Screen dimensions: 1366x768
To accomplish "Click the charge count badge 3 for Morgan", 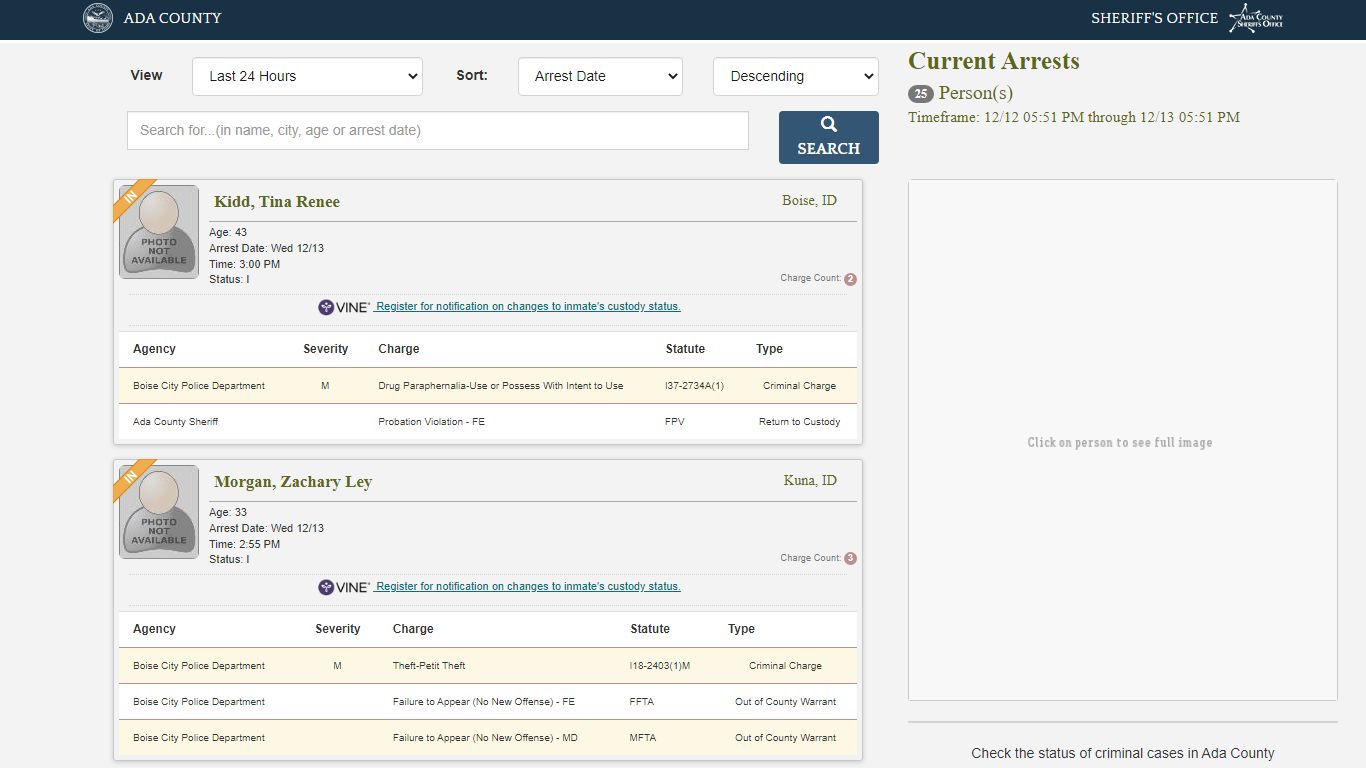I will [851, 559].
